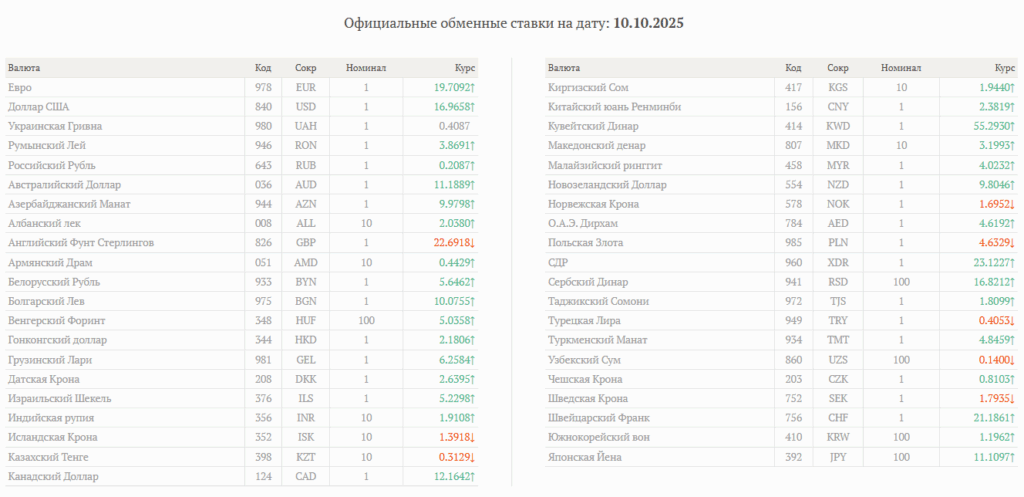
Task: Click the XDR abbreviation in the СДР row
Action: 838,263
